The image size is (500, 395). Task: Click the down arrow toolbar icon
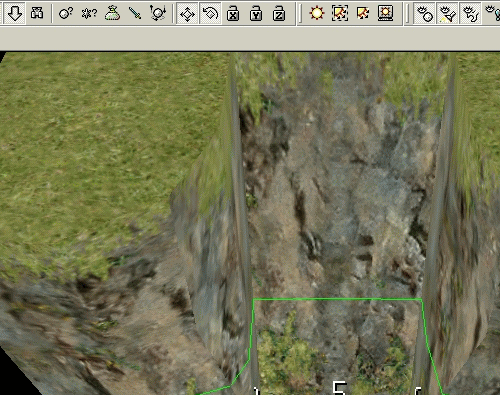click(x=14, y=13)
